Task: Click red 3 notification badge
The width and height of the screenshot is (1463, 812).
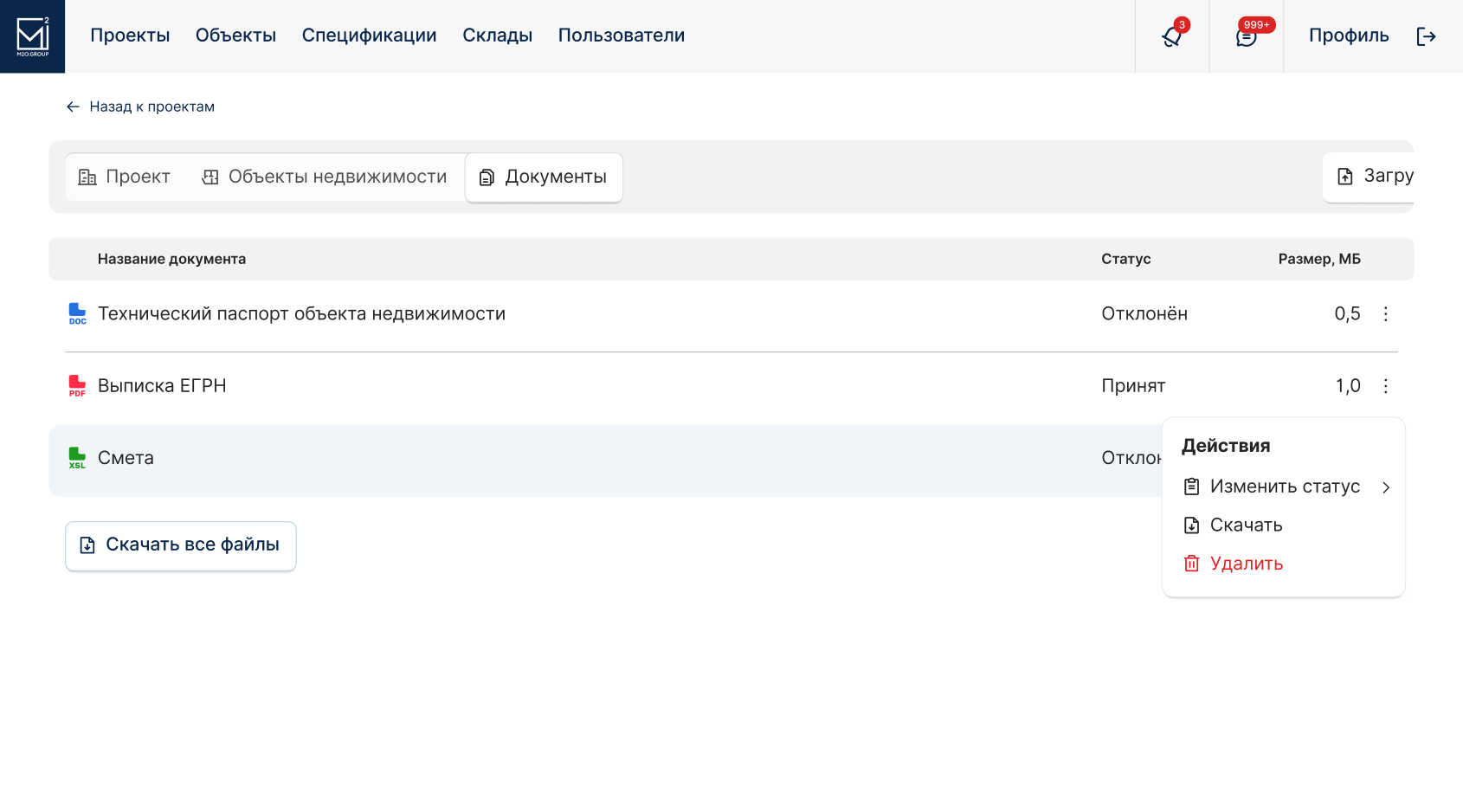Action: (1182, 24)
